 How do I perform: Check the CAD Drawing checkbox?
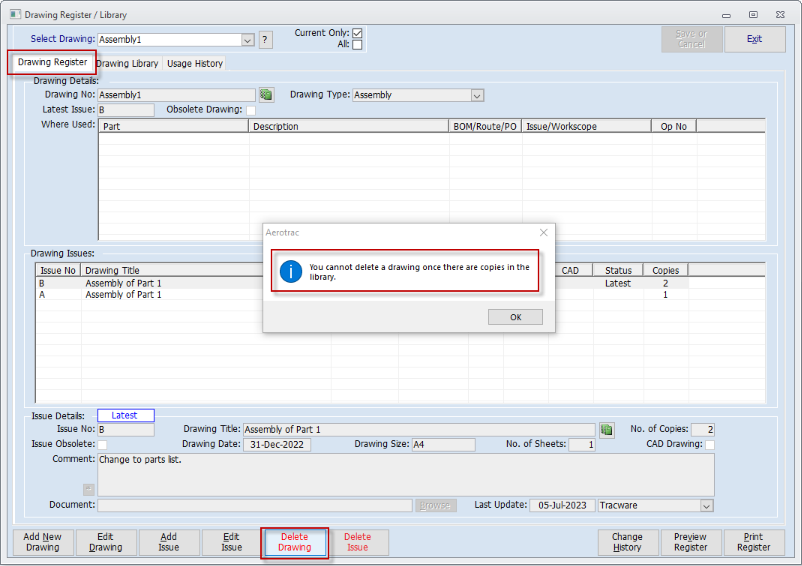pyautogui.click(x=710, y=445)
